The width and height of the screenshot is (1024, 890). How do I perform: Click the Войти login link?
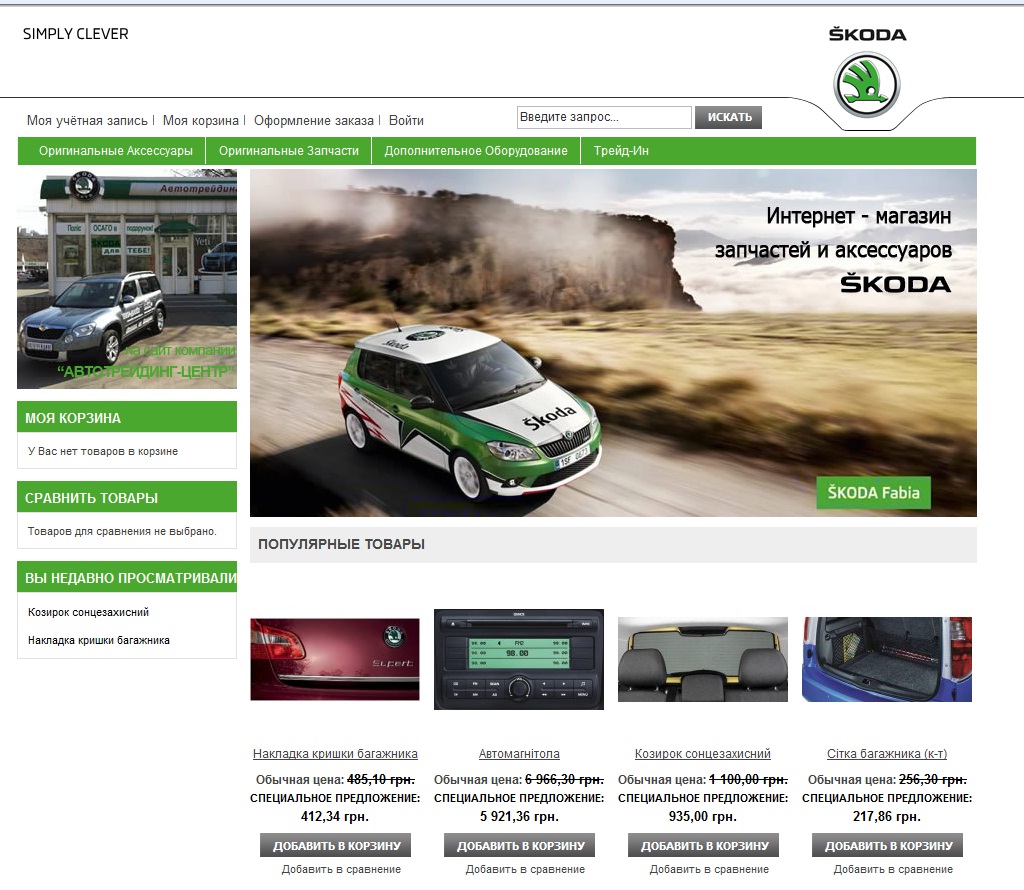[x=406, y=121]
